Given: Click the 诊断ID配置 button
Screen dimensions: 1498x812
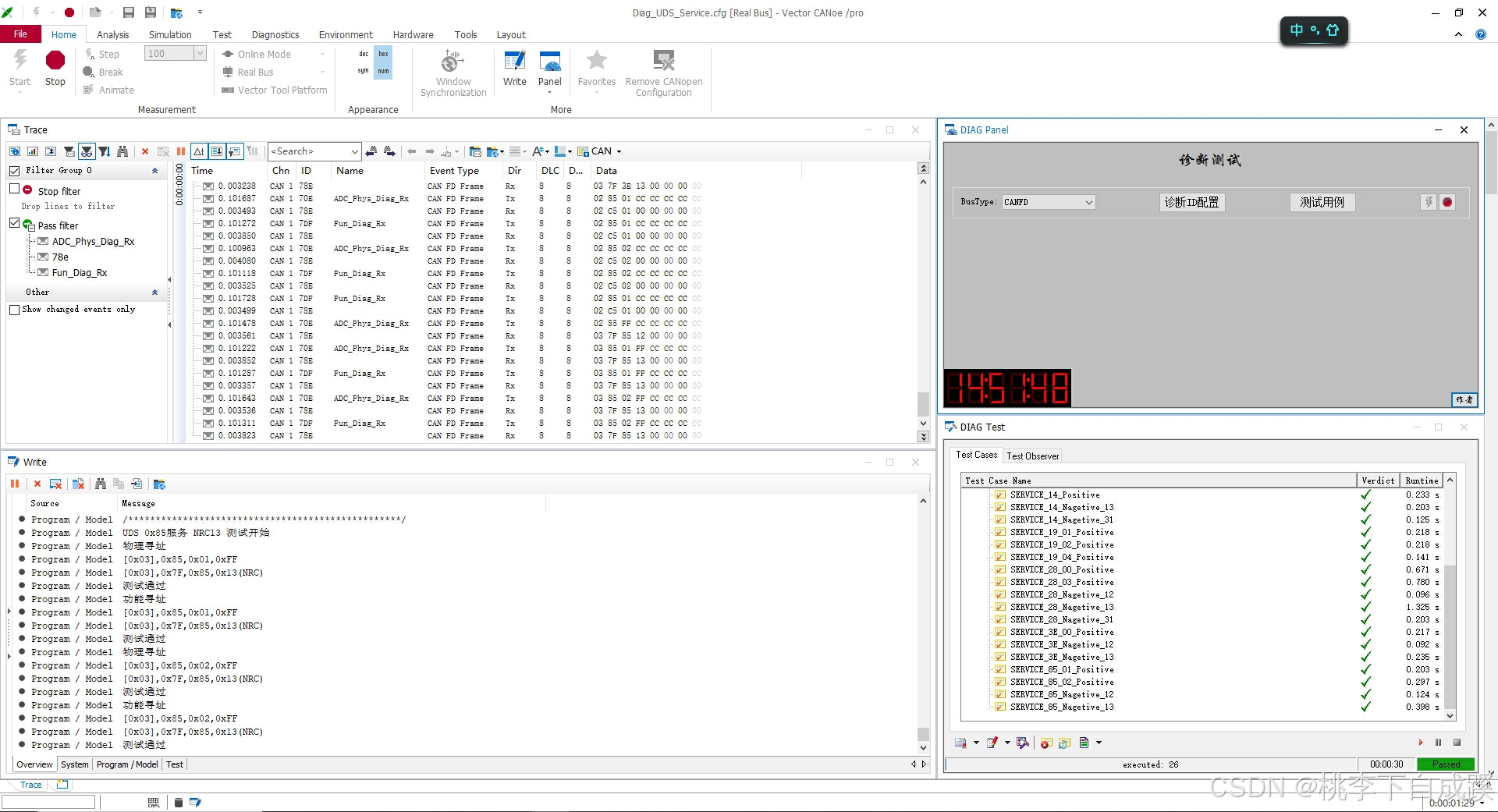Looking at the screenshot, I should 1191,202.
